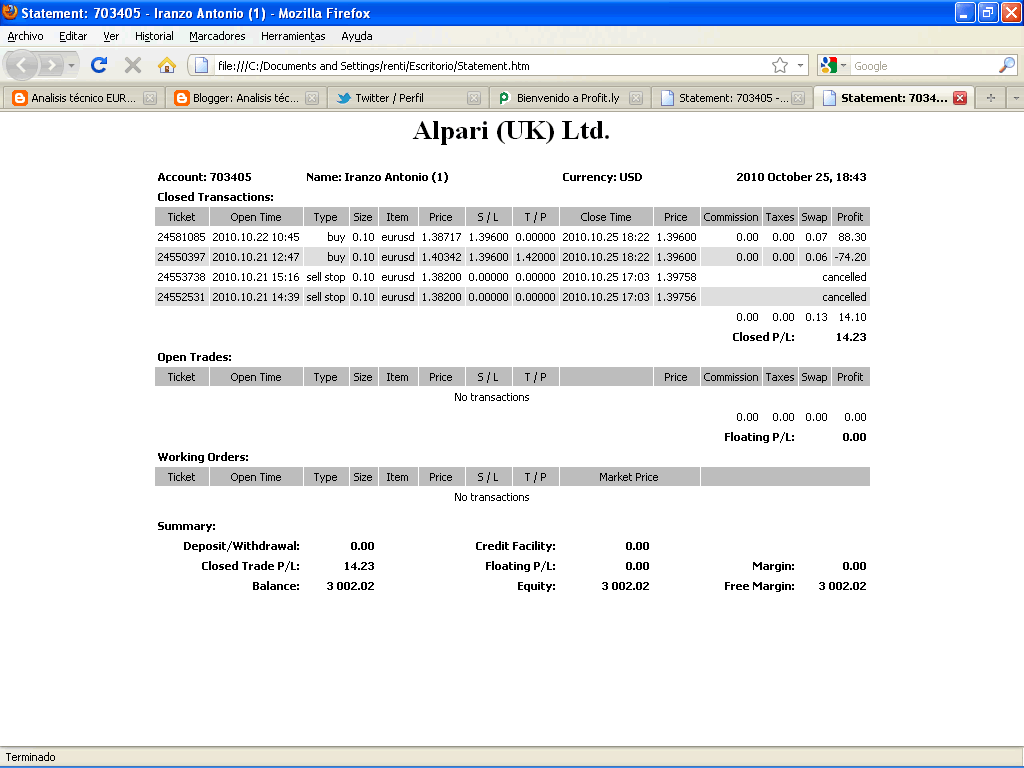Screen dimensions: 1024x768
Task: Open a new tab with plus button
Action: [x=991, y=98]
